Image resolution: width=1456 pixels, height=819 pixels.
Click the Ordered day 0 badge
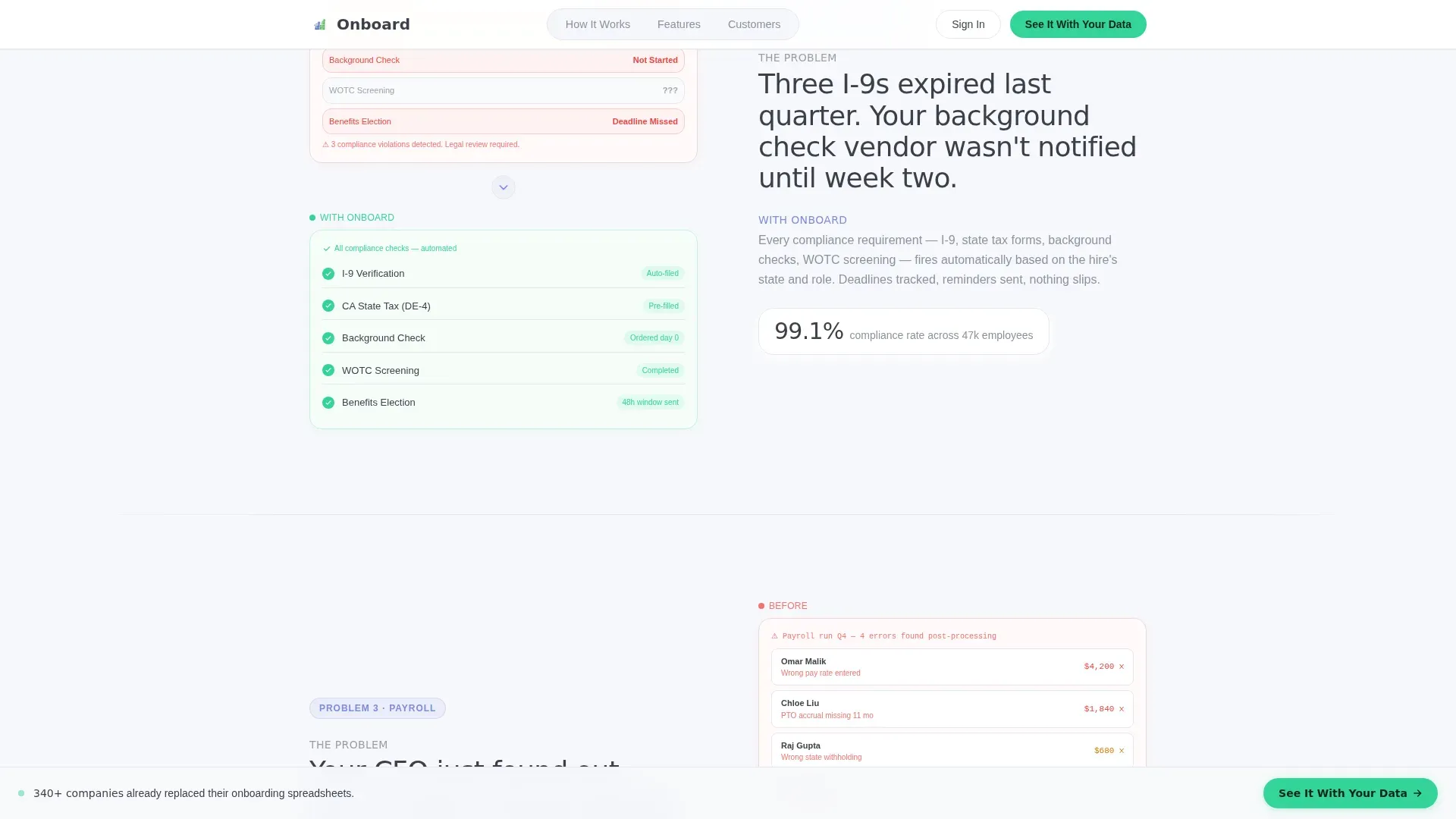(x=654, y=338)
